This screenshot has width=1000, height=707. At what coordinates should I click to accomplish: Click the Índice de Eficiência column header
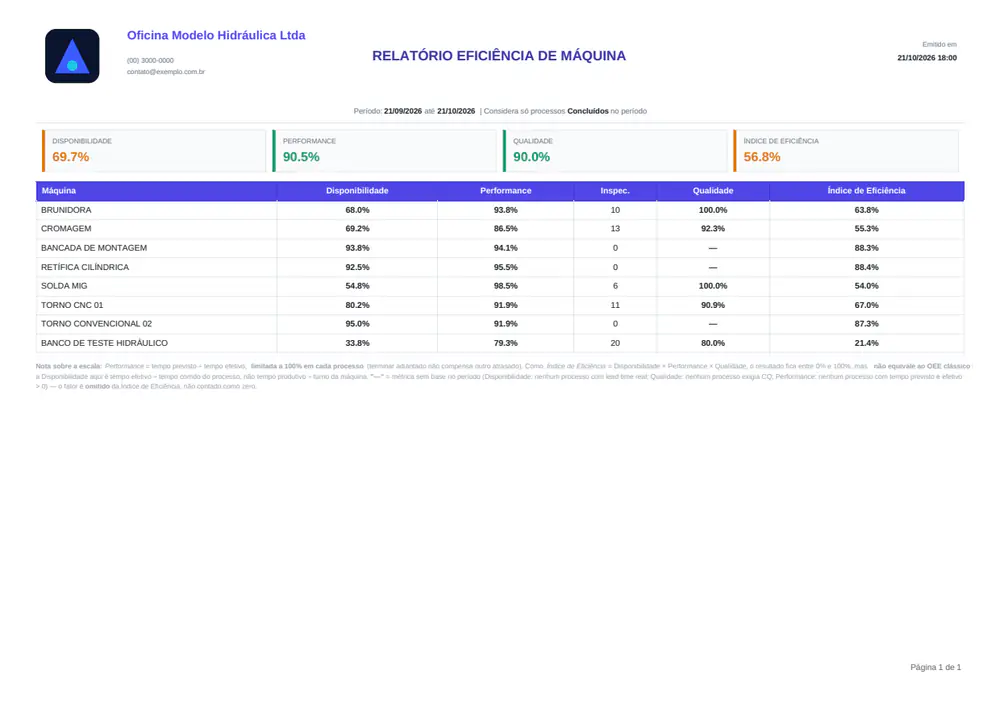866,191
